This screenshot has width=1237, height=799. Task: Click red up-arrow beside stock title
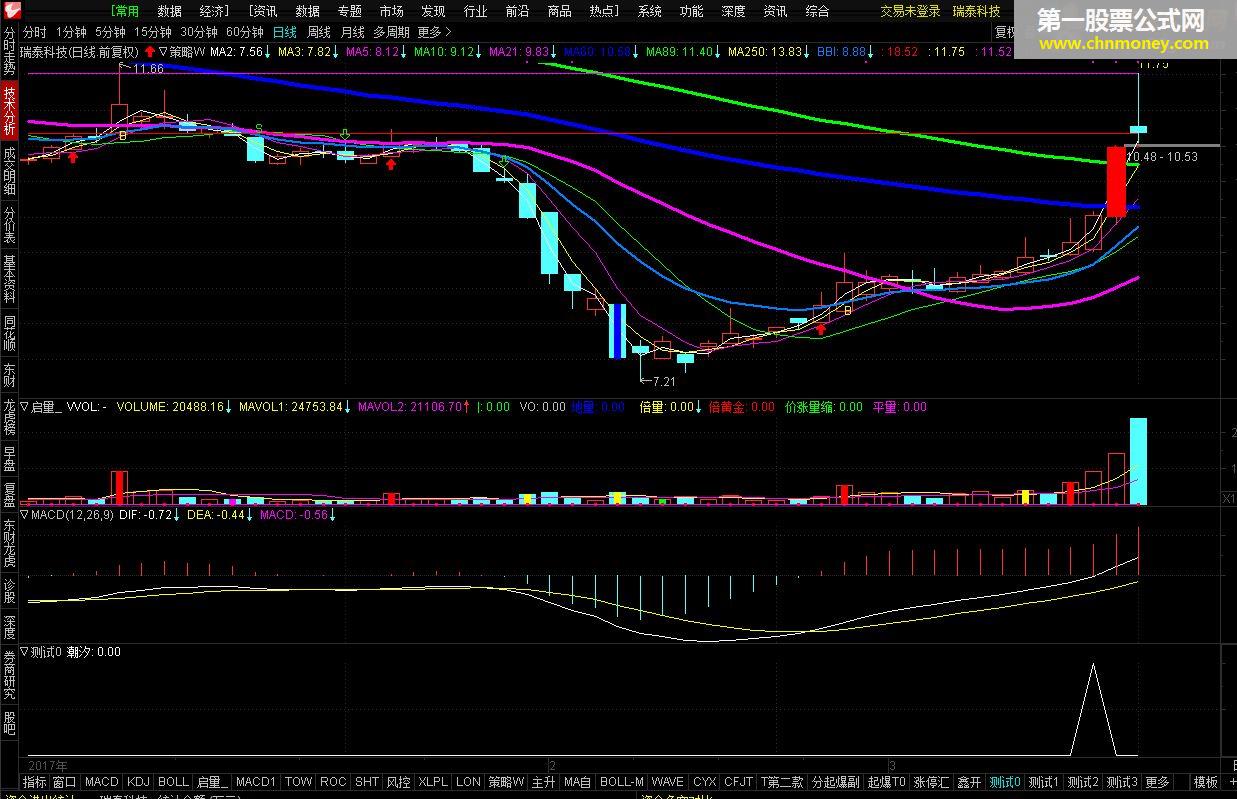[150, 50]
